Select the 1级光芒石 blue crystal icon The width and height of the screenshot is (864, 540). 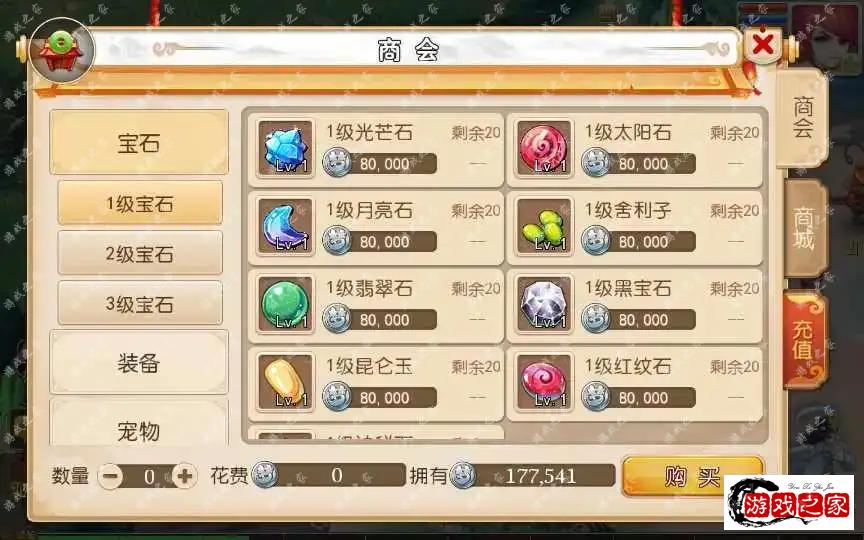tap(285, 148)
